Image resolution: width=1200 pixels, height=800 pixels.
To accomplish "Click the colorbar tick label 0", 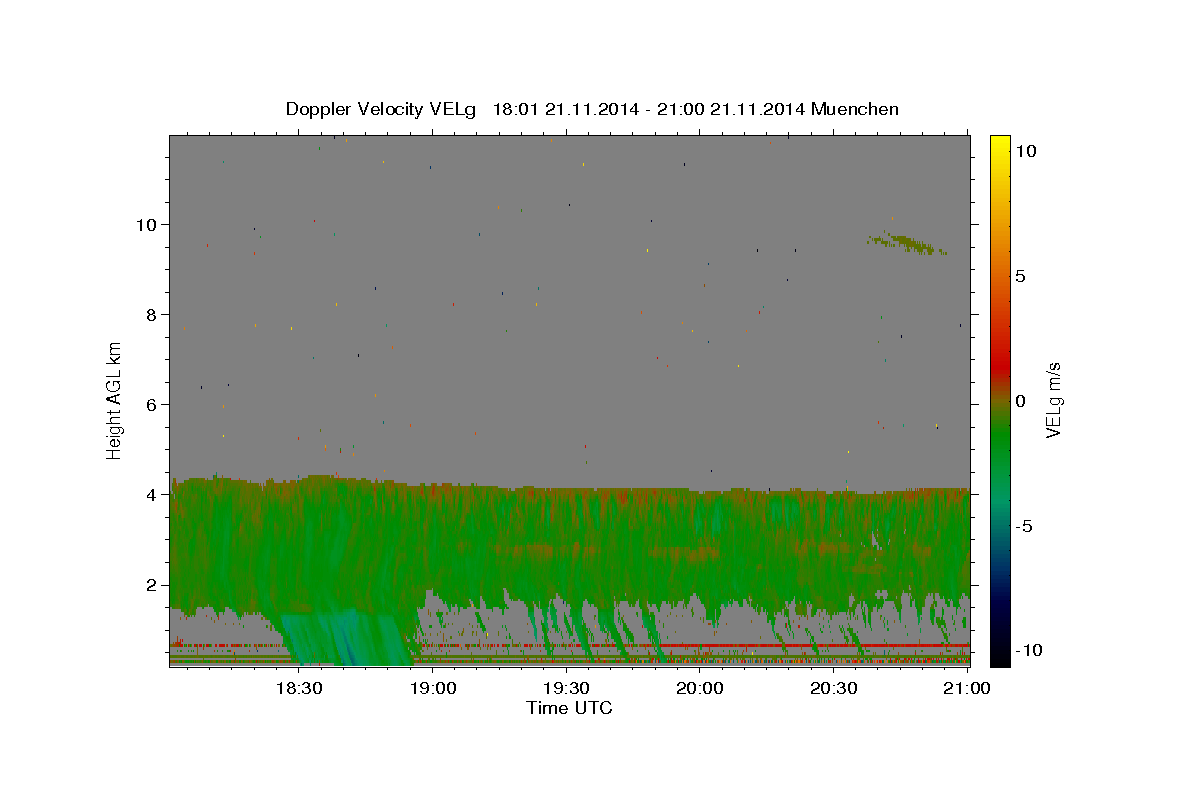I will point(1020,401).
